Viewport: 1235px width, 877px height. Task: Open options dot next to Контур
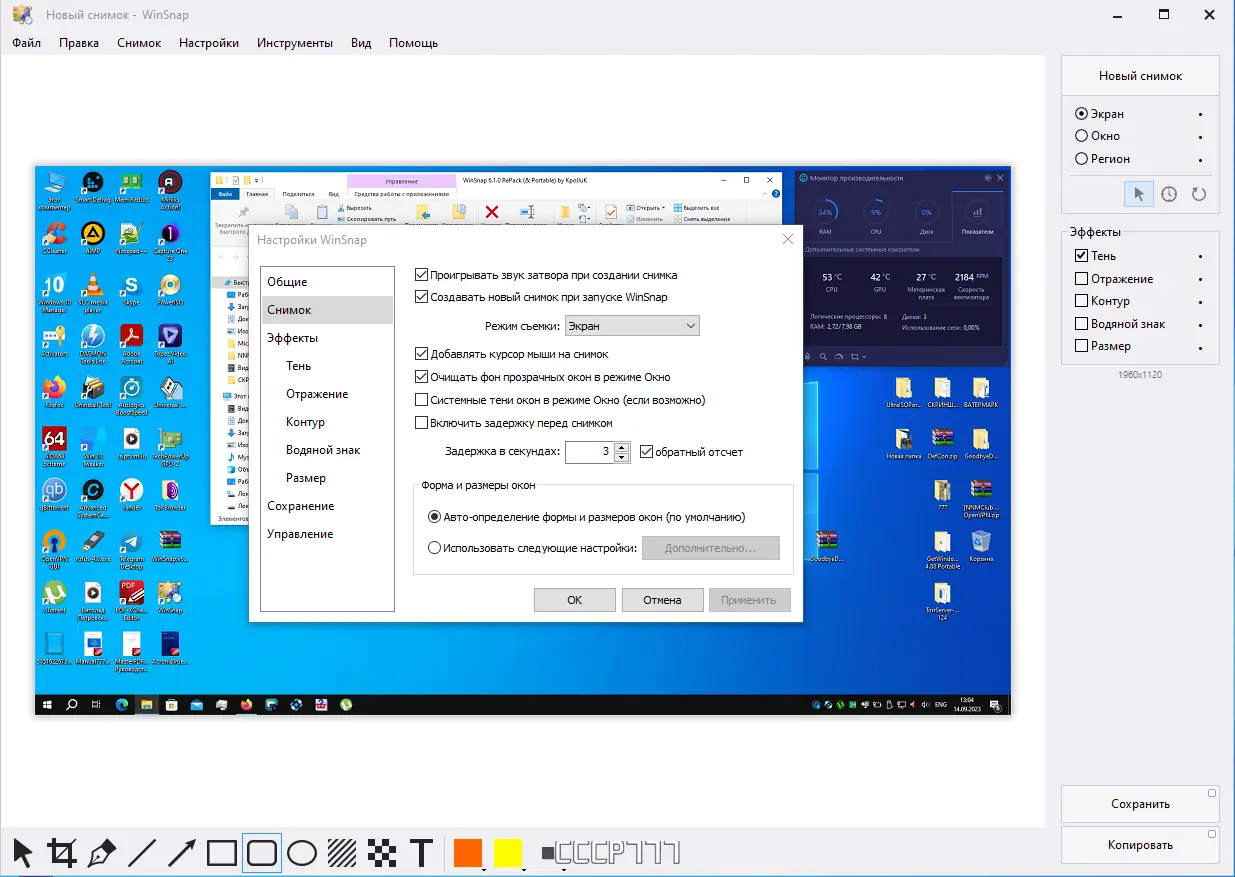[x=1201, y=302]
